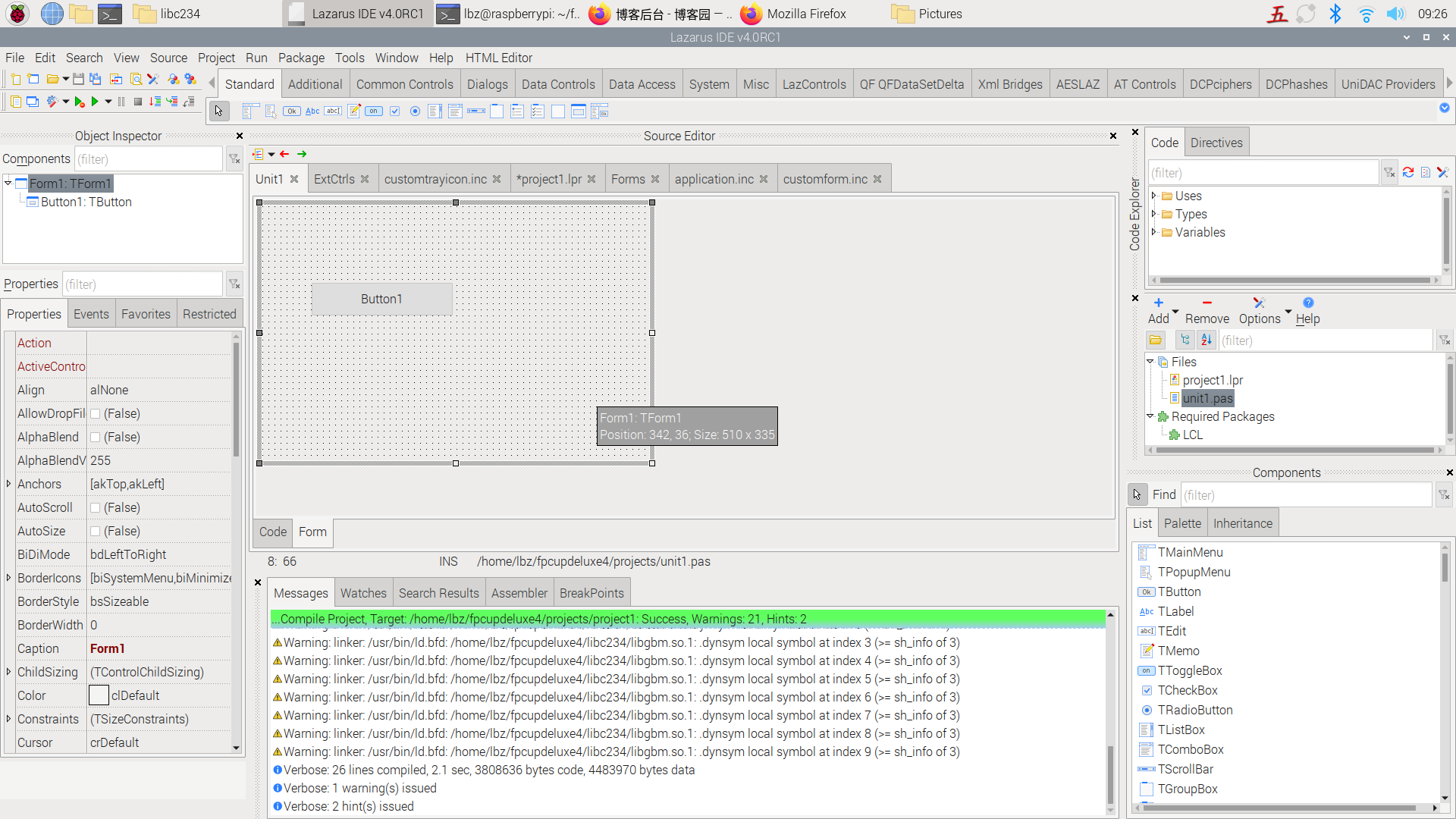Select TMemo component in palette toolbar
This screenshot has height=819, width=1456.
353,111
